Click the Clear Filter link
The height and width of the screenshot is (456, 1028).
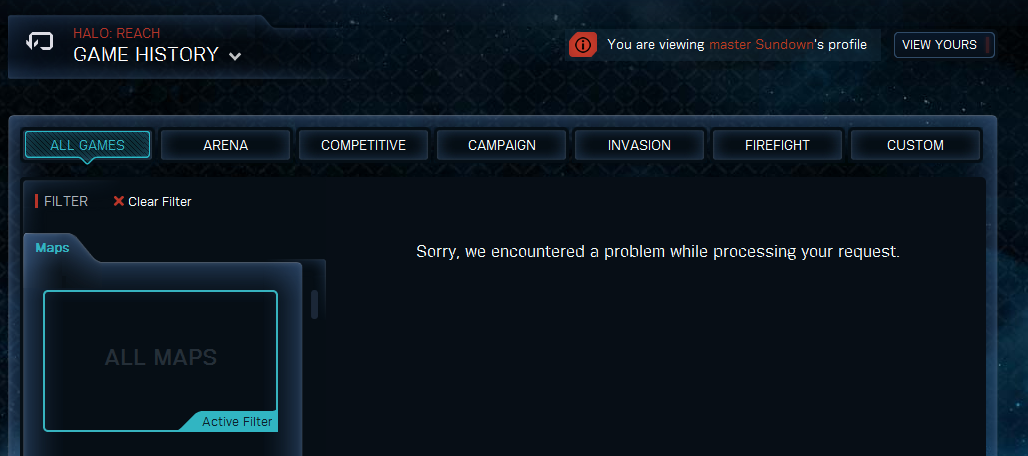[x=160, y=202]
